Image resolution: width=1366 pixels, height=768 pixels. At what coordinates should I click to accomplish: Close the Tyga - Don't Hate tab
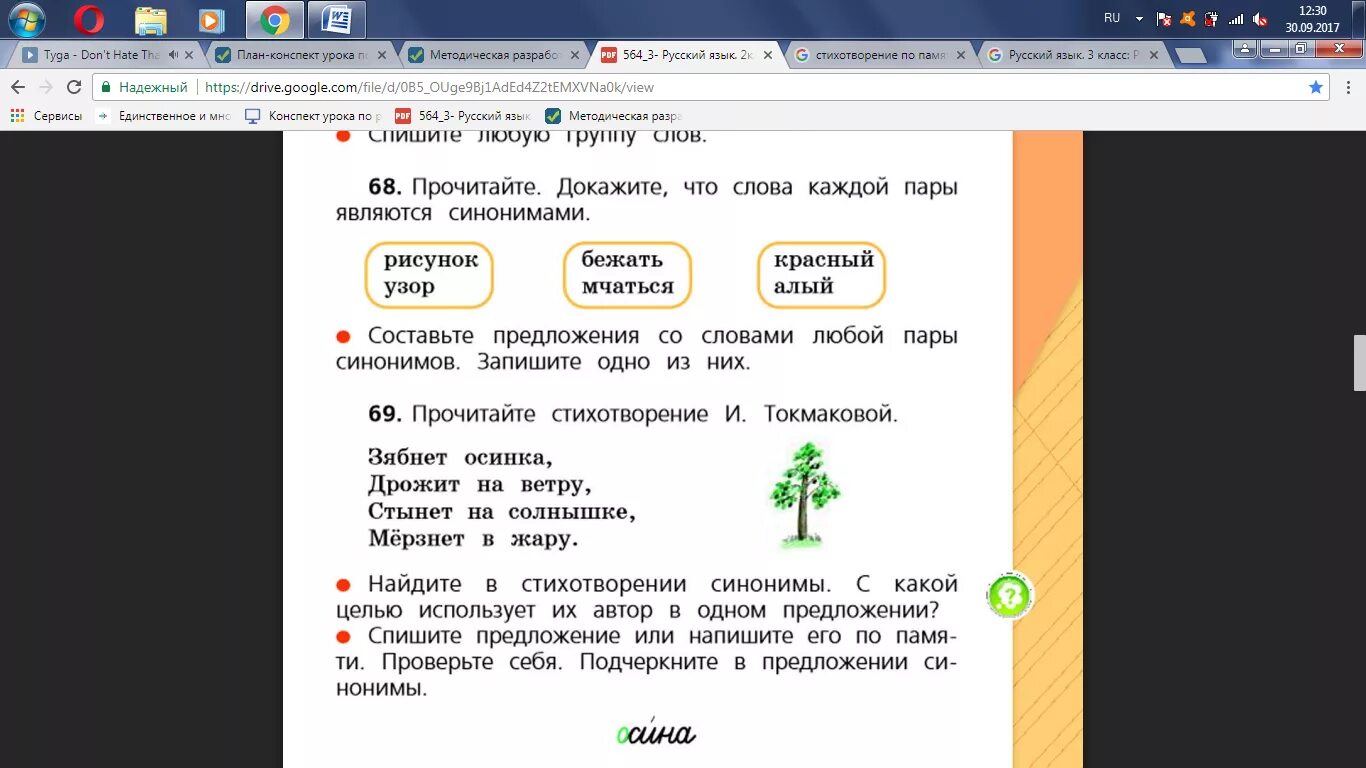coord(189,55)
